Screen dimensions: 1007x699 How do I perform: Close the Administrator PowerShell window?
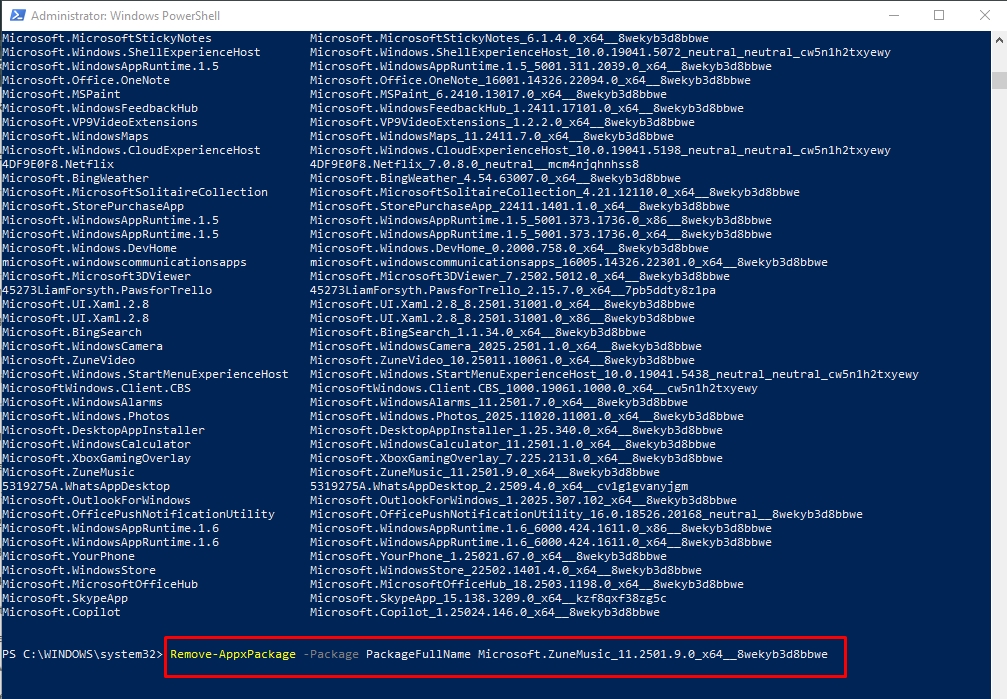(x=985, y=15)
